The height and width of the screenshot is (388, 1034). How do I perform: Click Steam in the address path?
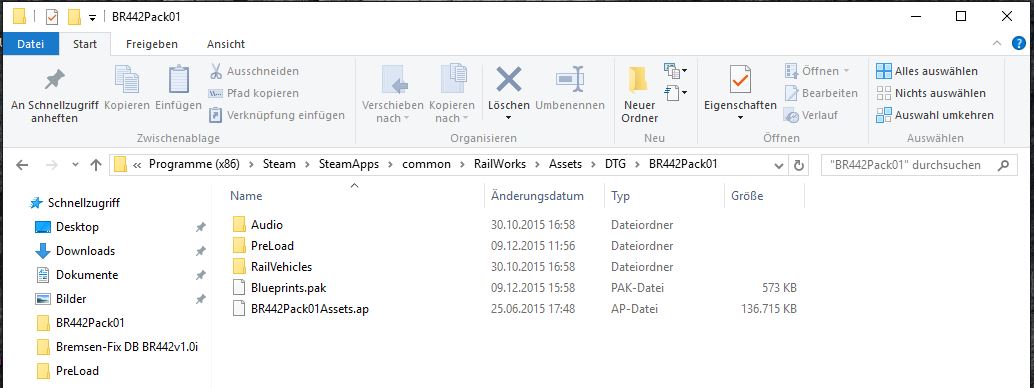[279, 164]
